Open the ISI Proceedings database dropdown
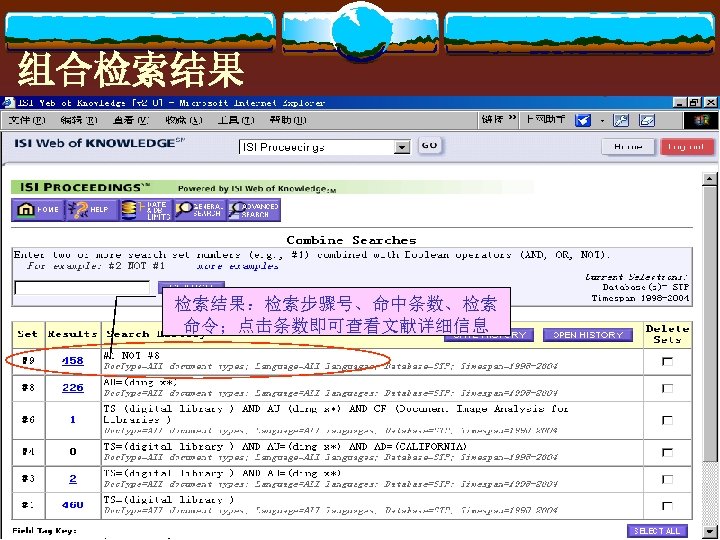The height and width of the screenshot is (540, 720). pos(402,147)
